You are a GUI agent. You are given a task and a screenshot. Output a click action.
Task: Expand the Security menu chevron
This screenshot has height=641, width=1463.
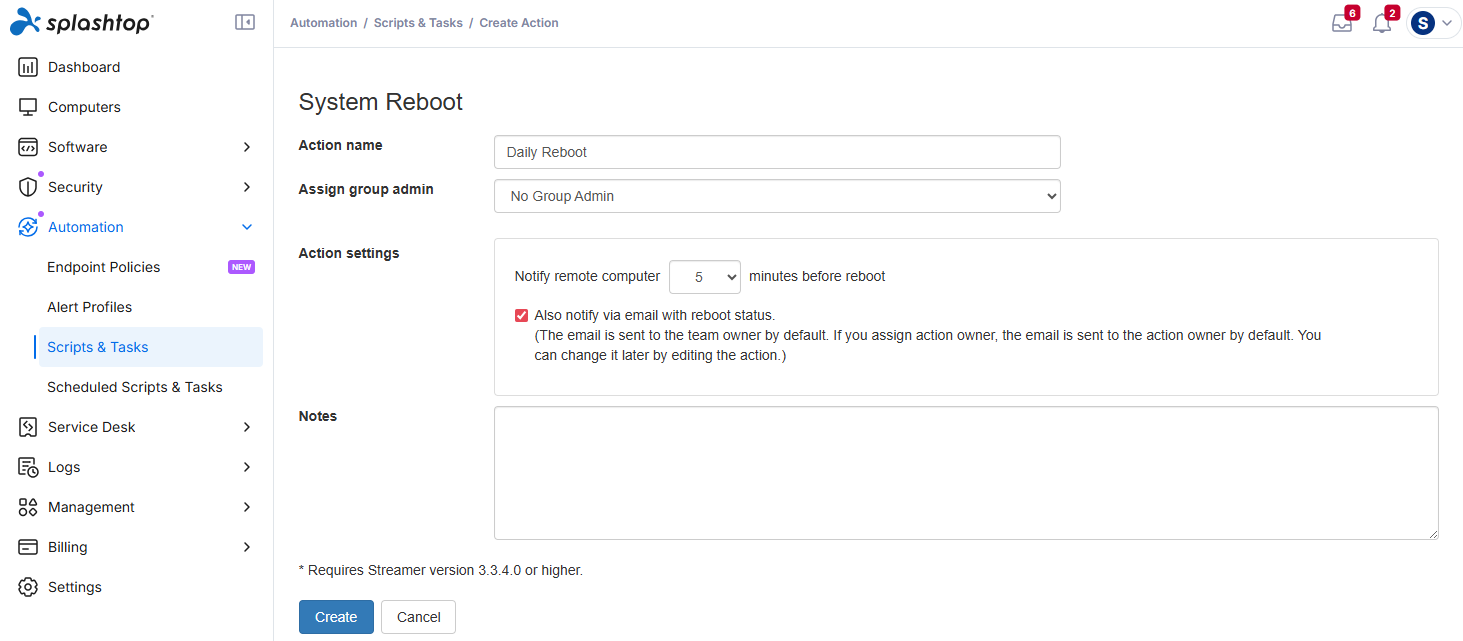tap(247, 187)
